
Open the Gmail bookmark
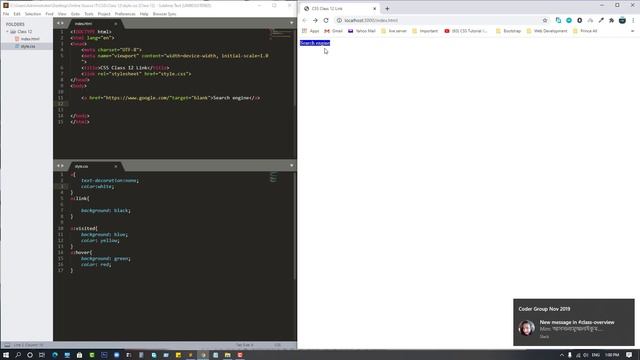click(x=333, y=31)
